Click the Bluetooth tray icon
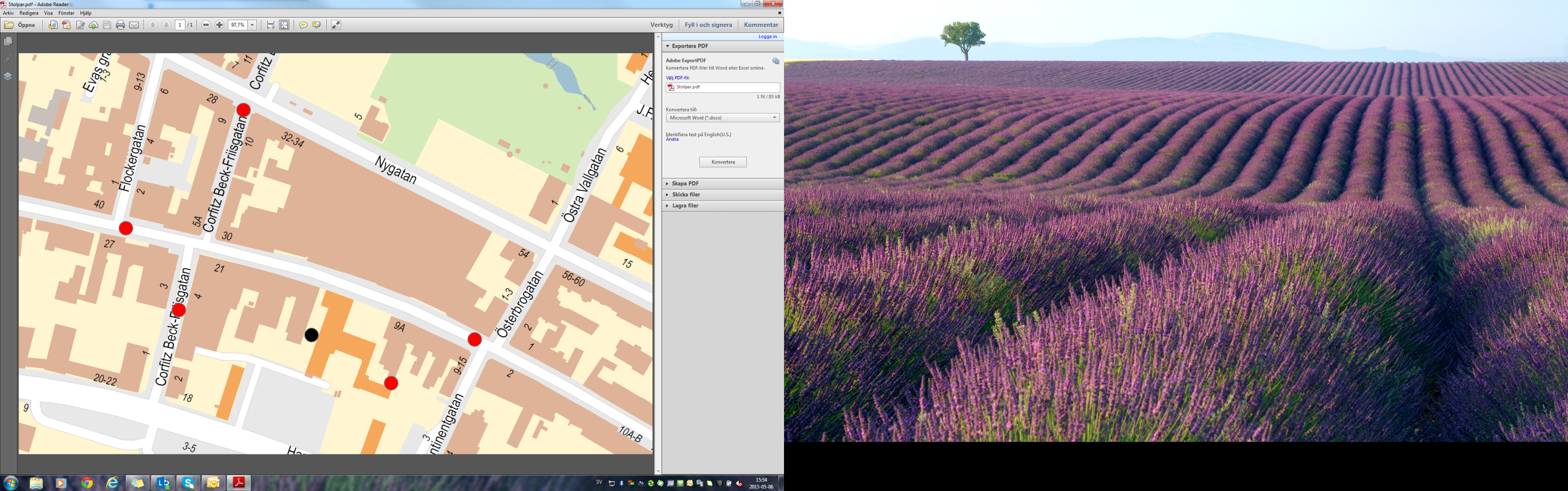The width and height of the screenshot is (1568, 491). coord(621,483)
